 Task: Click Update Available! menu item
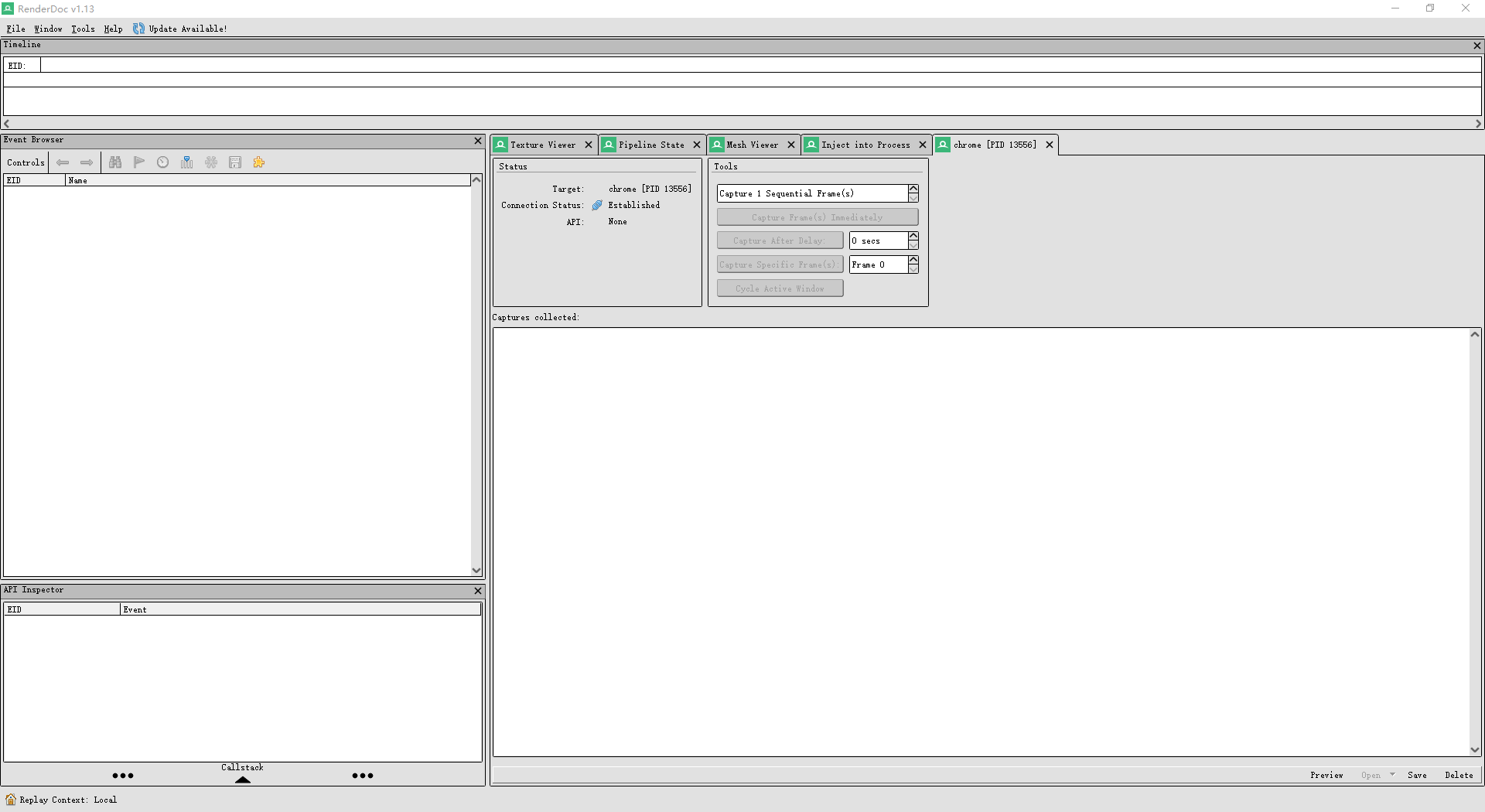pos(188,29)
